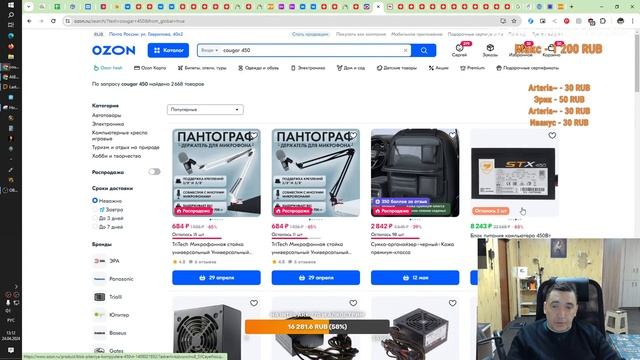Image resolution: width=640 pixels, height=360 pixels.
Task: Favorite the black fan PSU in second row
Action: click(x=254, y=303)
